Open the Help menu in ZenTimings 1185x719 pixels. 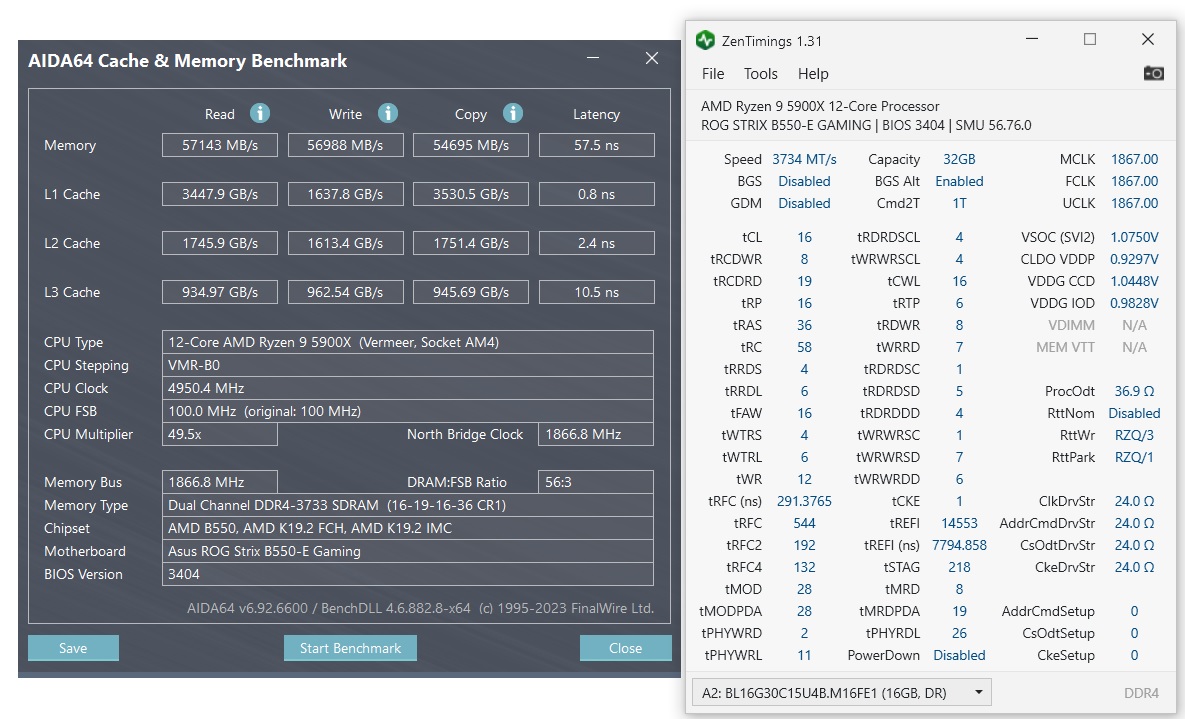coord(813,73)
